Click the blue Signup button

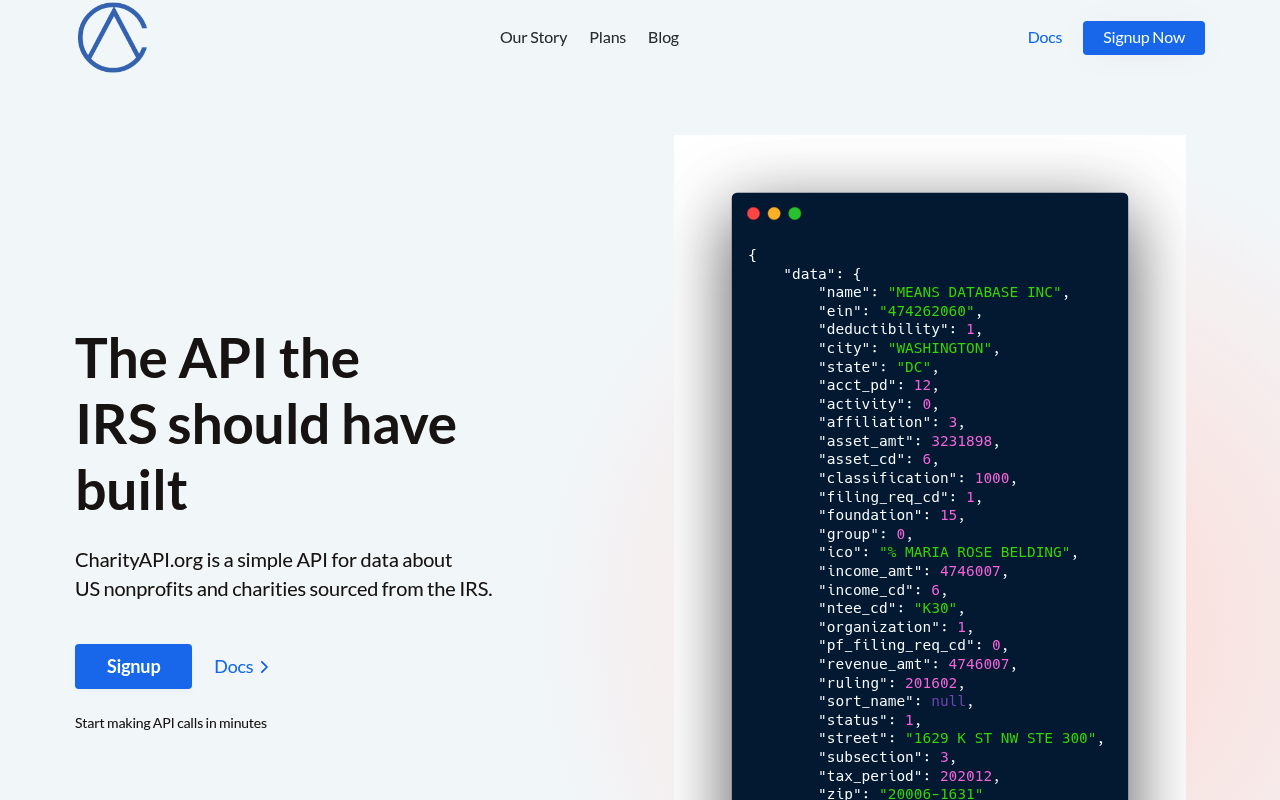pos(133,666)
